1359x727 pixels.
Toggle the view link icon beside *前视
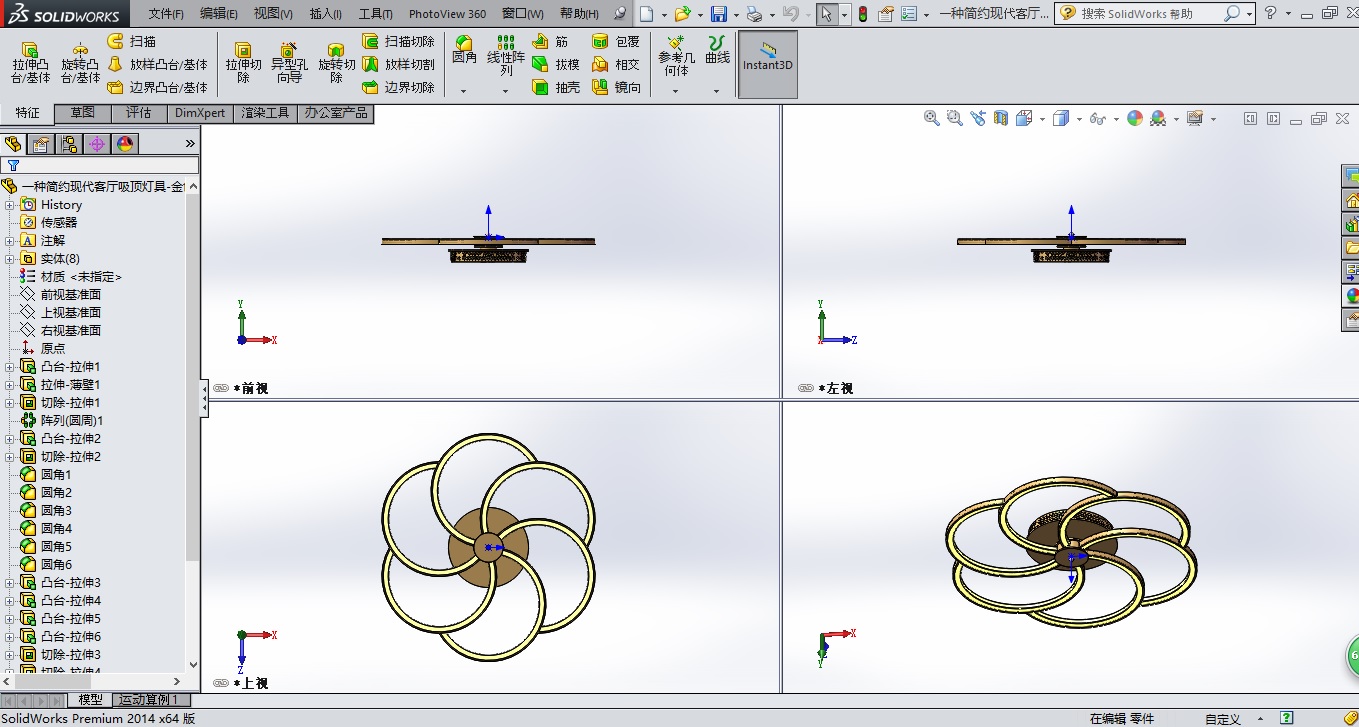coord(220,388)
